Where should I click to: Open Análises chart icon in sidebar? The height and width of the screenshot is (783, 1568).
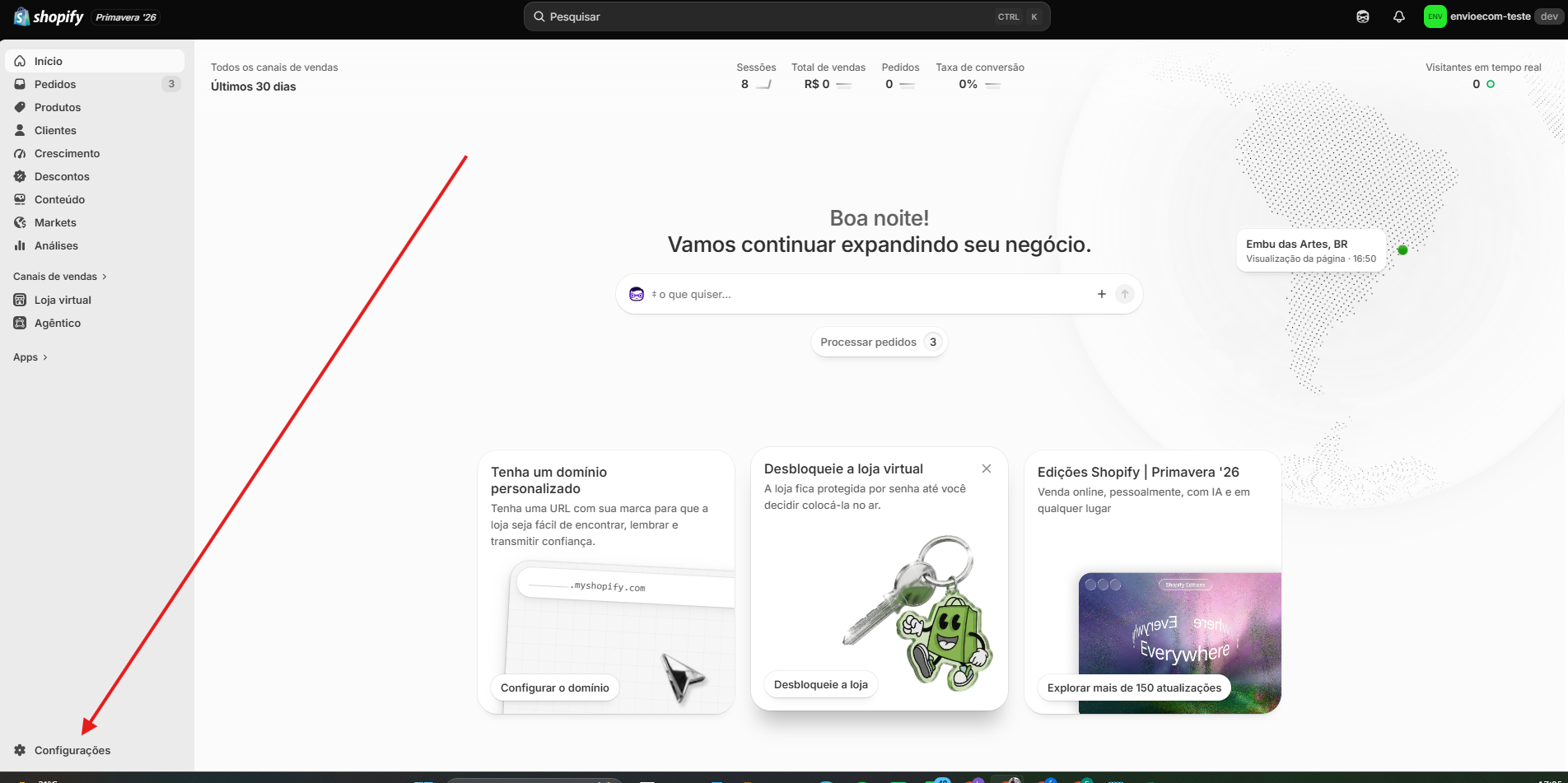pyautogui.click(x=20, y=245)
